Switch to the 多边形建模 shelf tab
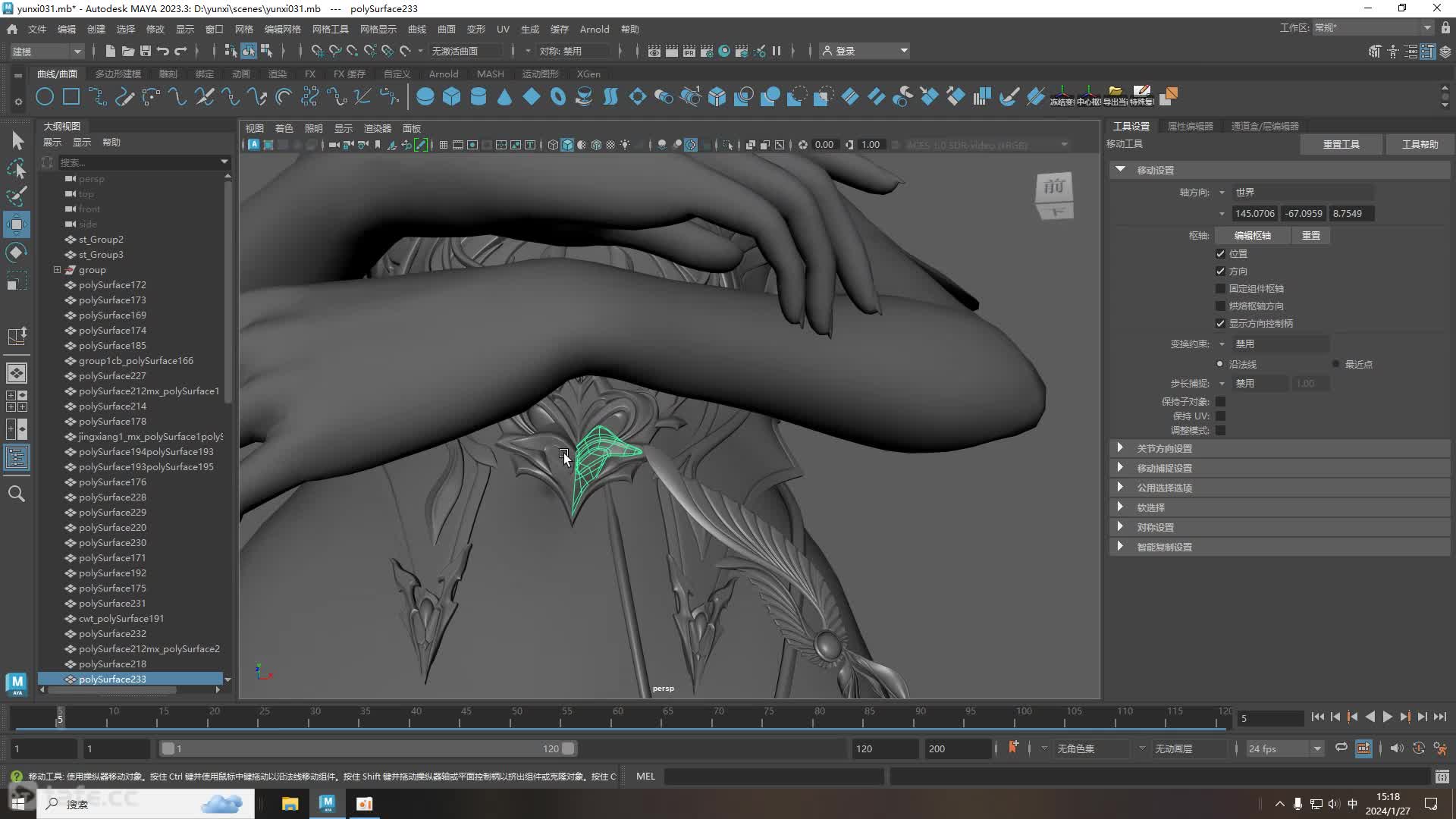1456x819 pixels. 118,74
